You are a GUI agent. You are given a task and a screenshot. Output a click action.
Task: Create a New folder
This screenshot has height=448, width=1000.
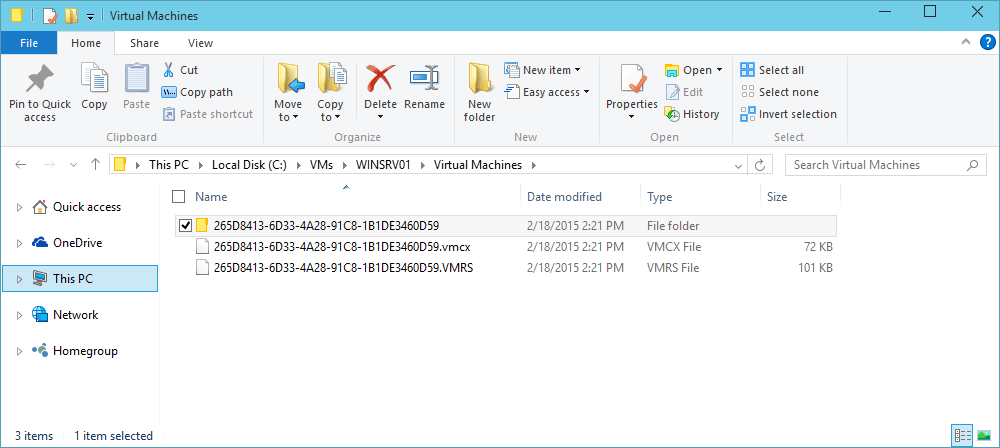coord(480,93)
